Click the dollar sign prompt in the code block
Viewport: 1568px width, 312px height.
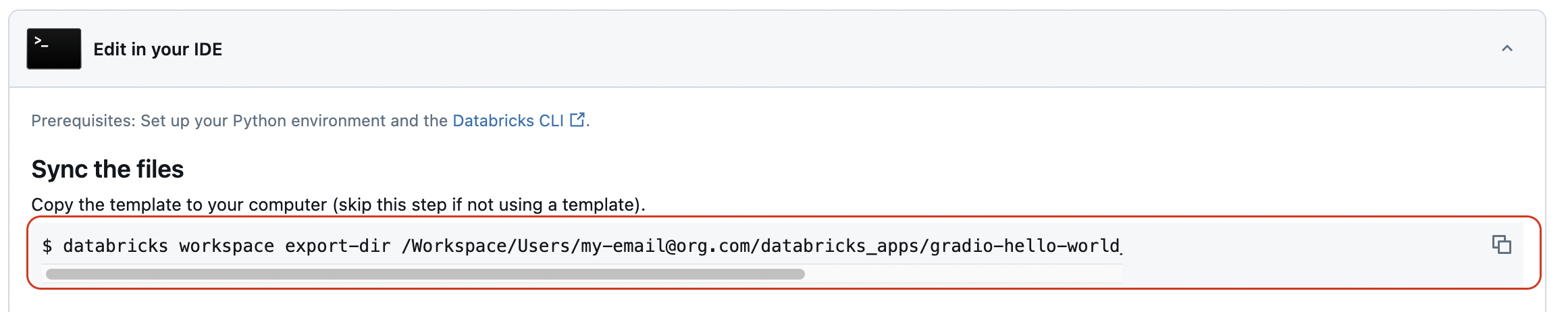pyautogui.click(x=47, y=246)
